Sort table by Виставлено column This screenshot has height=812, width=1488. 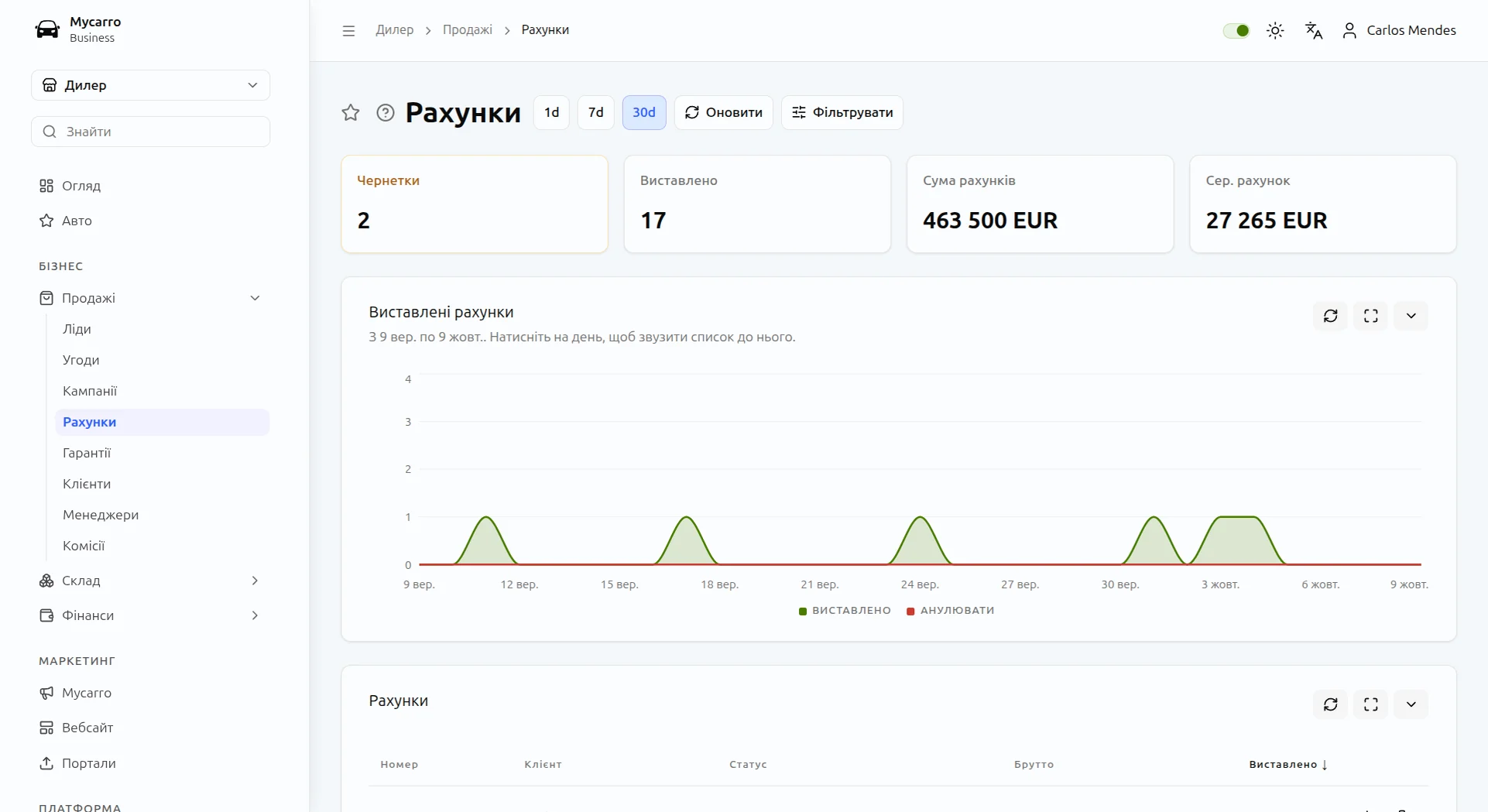click(x=1288, y=765)
